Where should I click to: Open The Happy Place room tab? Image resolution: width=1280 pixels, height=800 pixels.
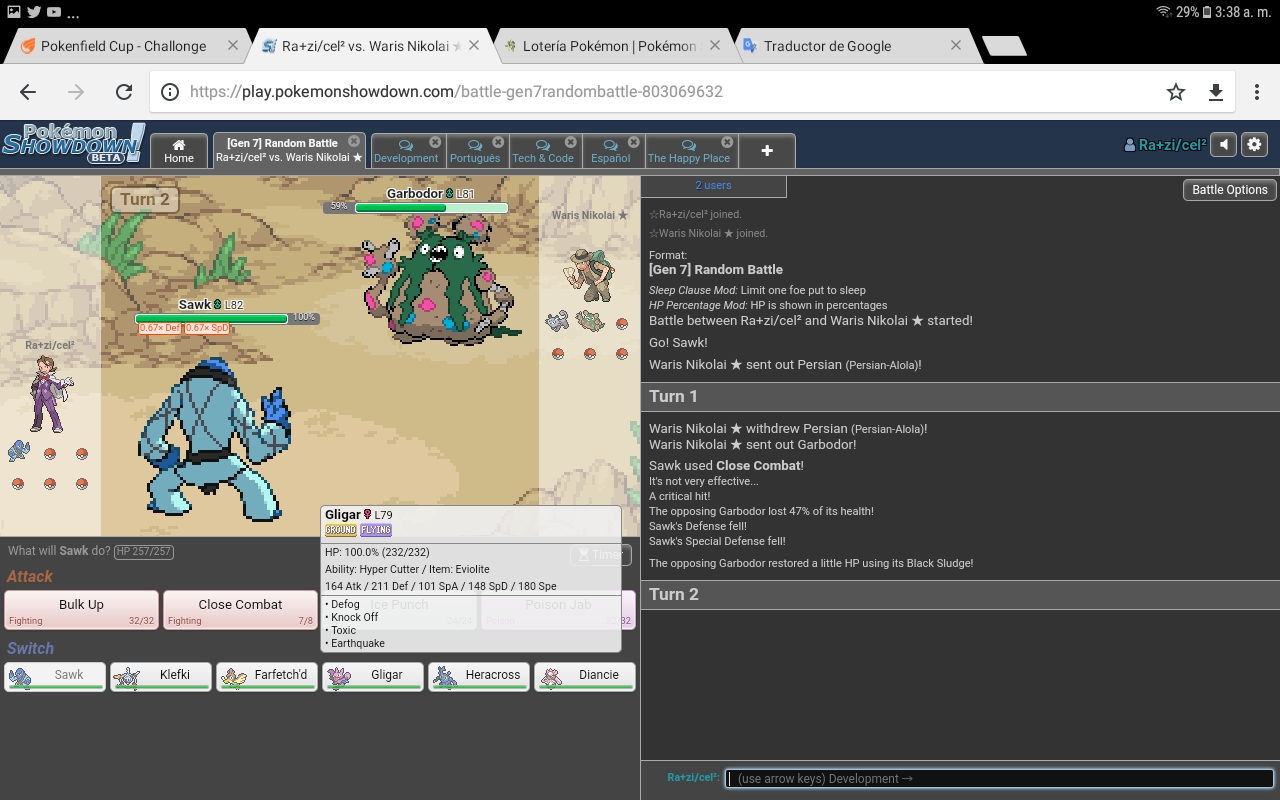689,151
